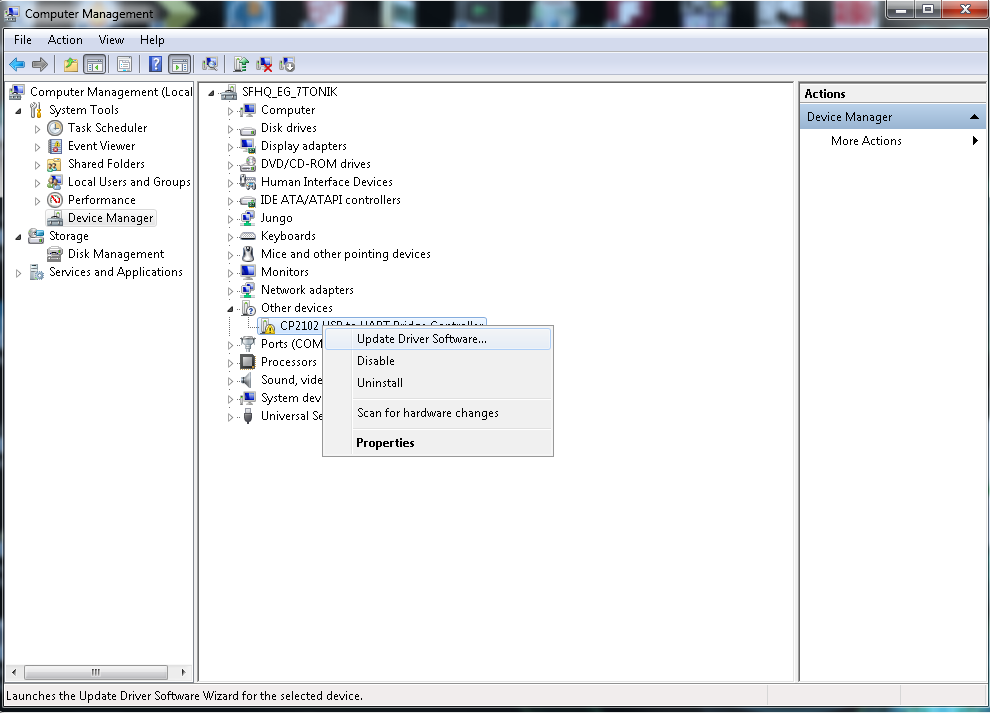The image size is (990, 713).
Task: Collapse the Storage tree node
Action: click(x=18, y=237)
